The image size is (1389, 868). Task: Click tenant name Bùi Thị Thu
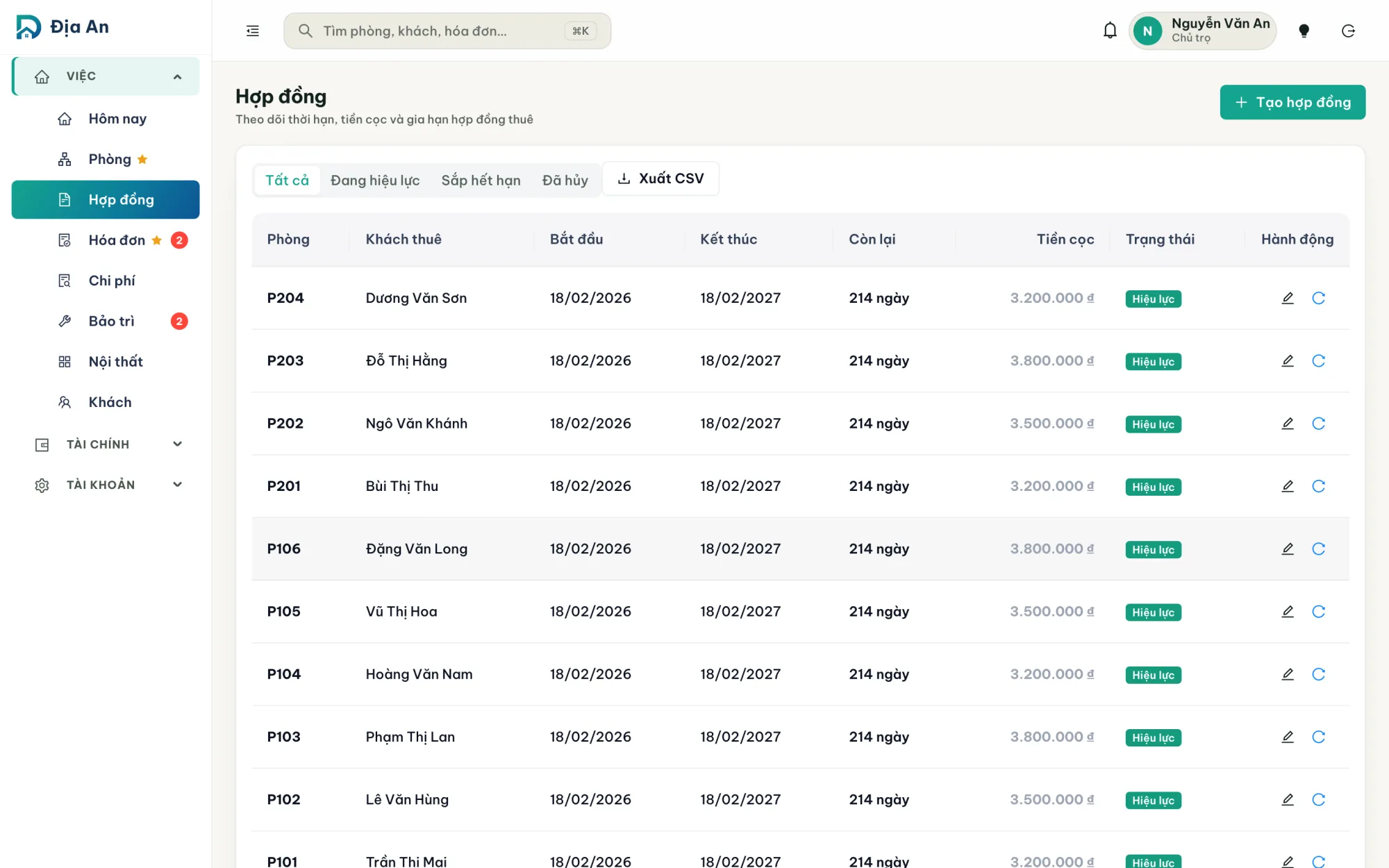click(402, 486)
